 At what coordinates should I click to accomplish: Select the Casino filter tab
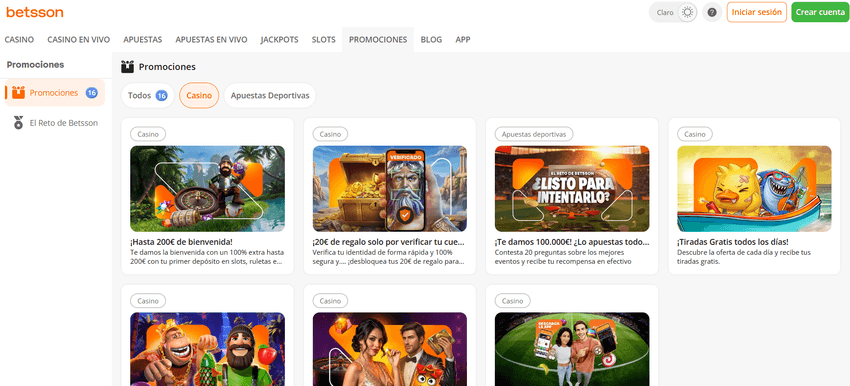click(x=199, y=95)
